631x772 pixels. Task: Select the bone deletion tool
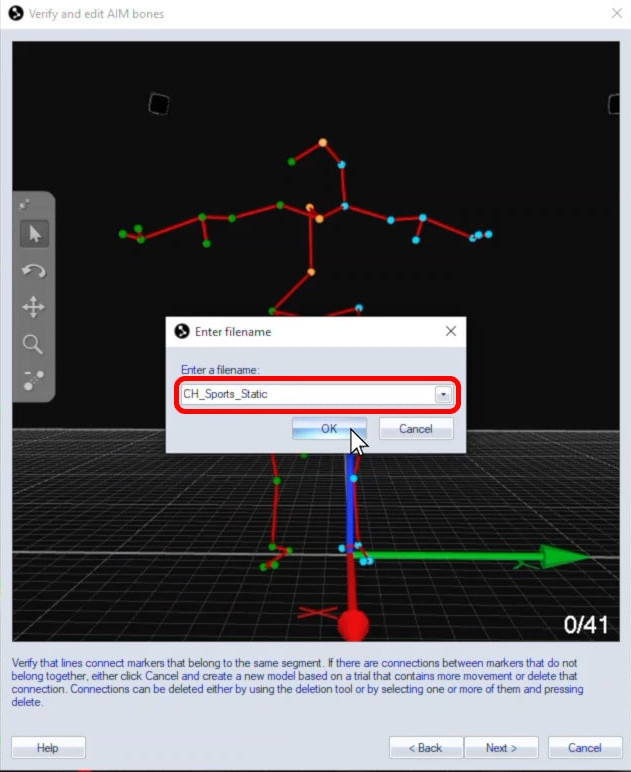click(33, 381)
